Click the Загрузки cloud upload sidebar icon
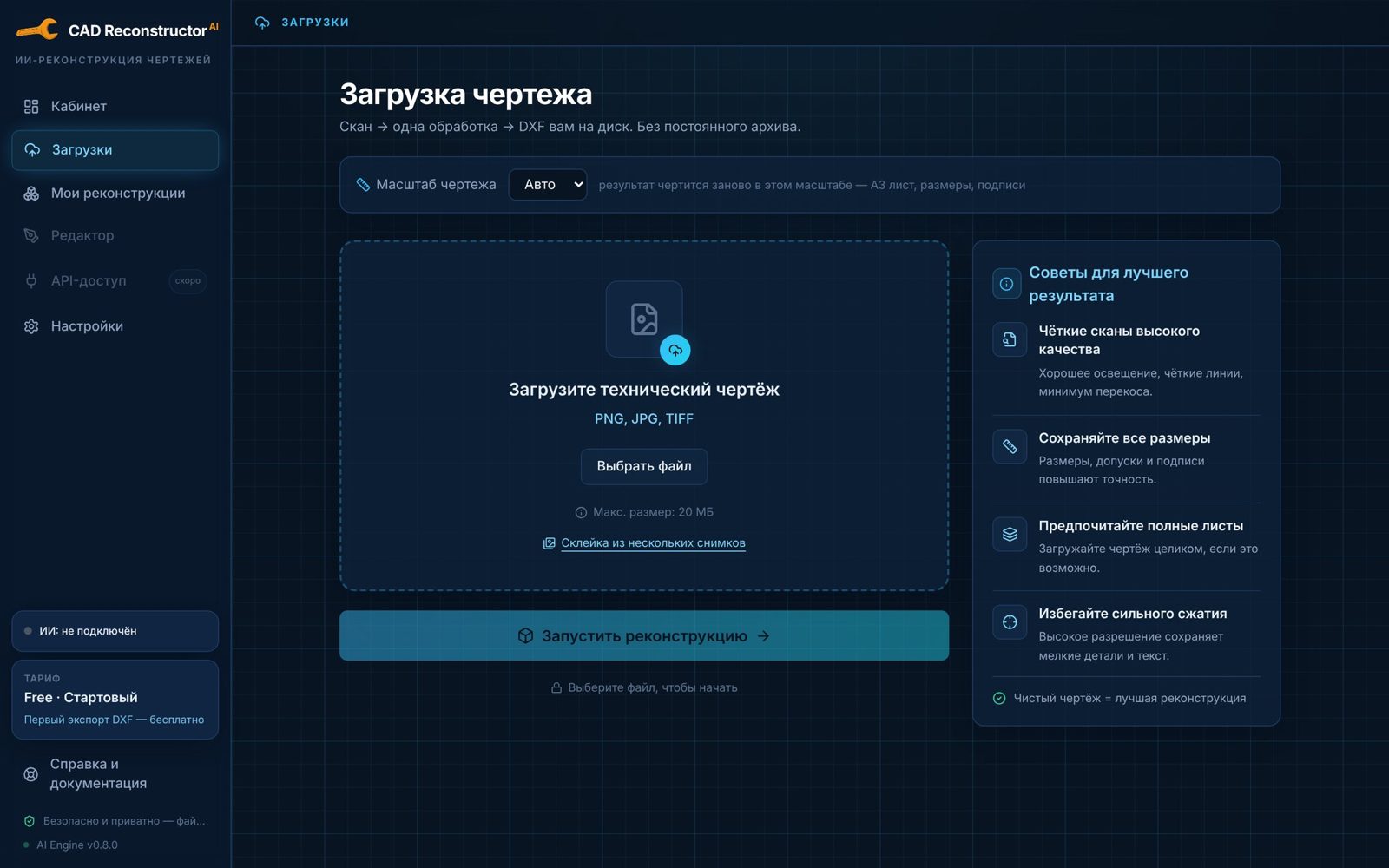 [32, 150]
